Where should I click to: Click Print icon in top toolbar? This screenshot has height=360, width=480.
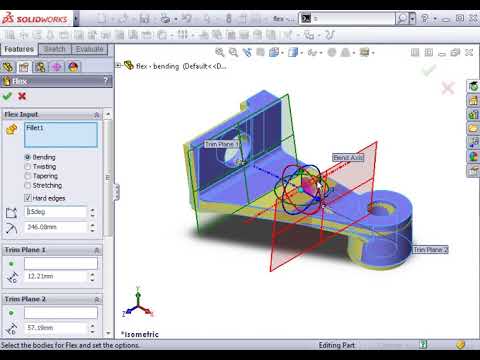[x=166, y=19]
